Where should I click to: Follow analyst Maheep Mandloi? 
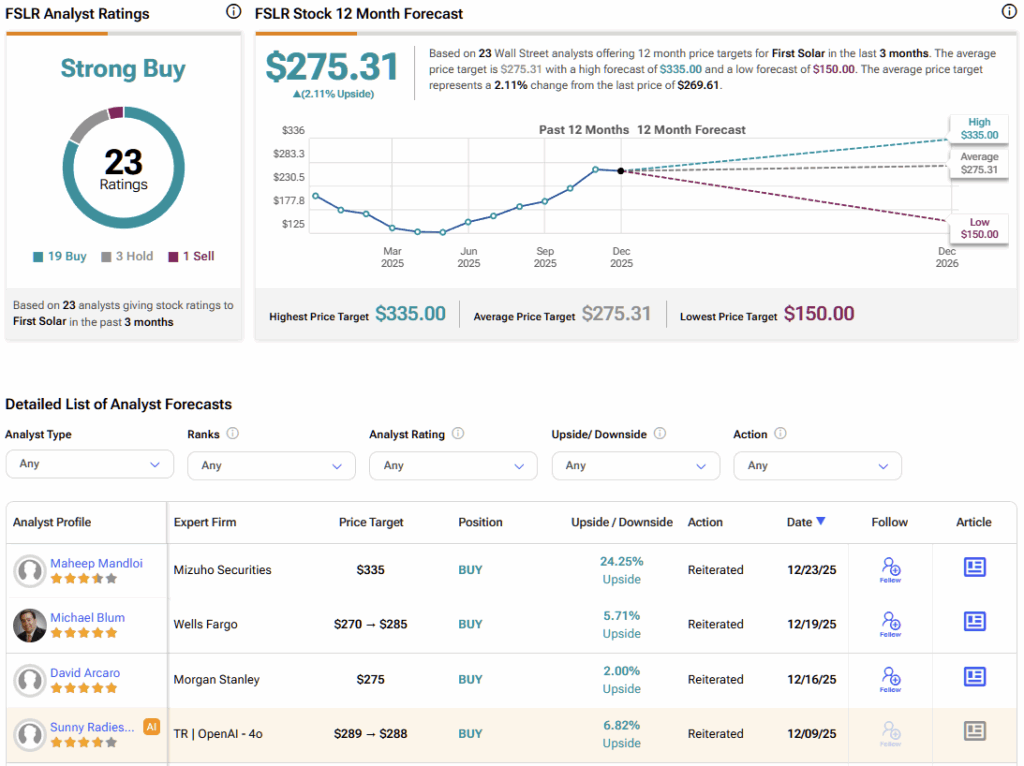[x=890, y=569]
